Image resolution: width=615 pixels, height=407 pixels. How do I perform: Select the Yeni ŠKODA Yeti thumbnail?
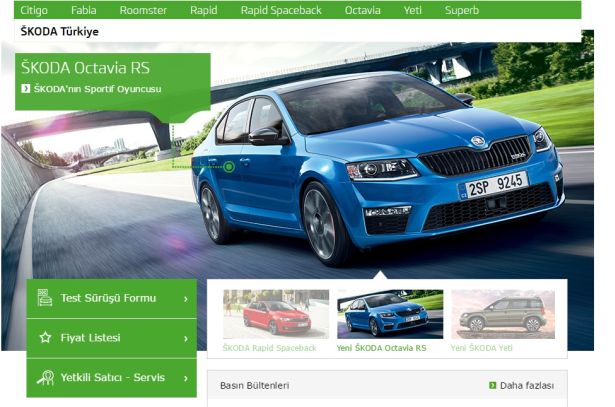tap(503, 314)
